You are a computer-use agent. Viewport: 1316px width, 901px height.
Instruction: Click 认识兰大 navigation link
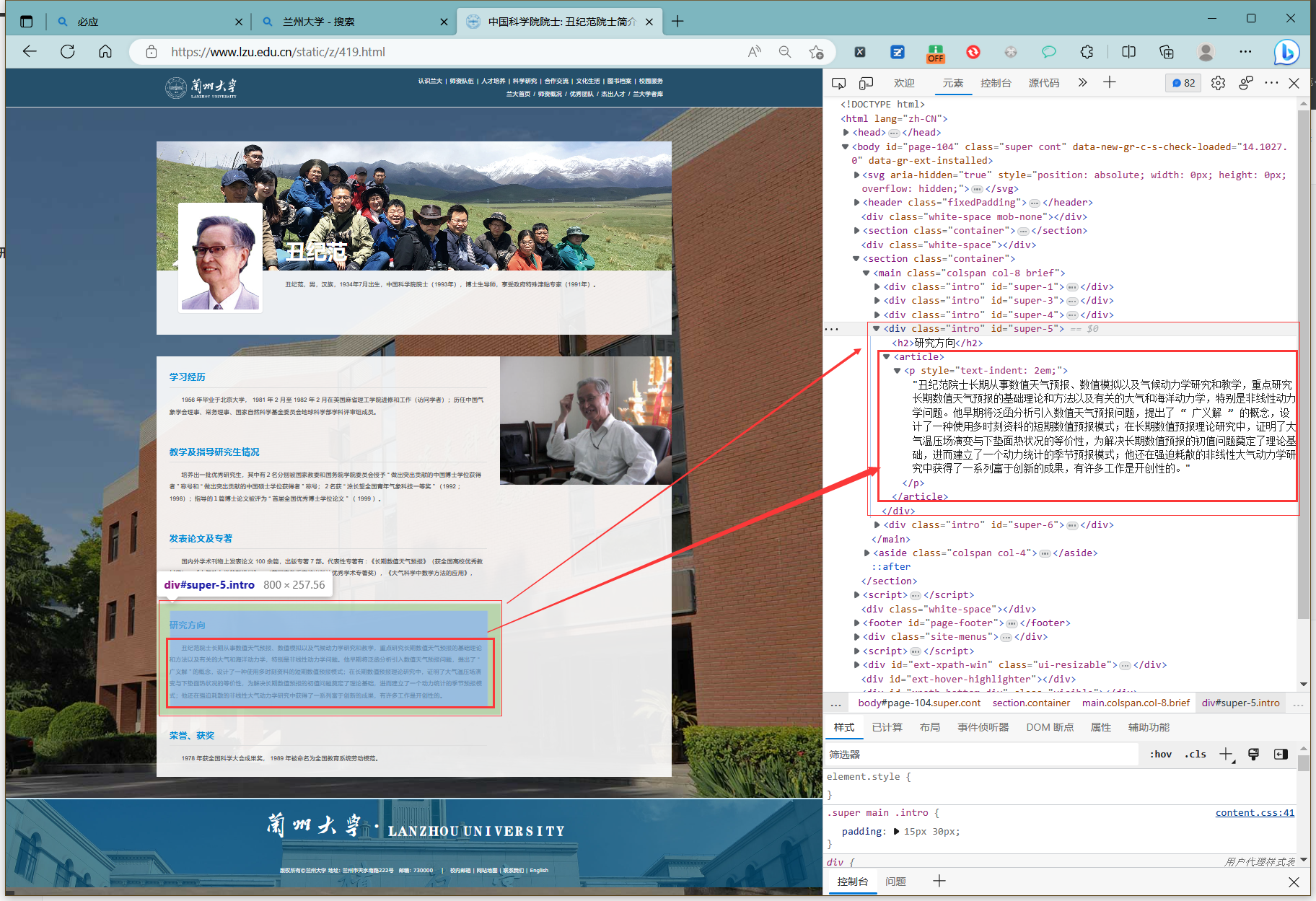click(x=430, y=81)
